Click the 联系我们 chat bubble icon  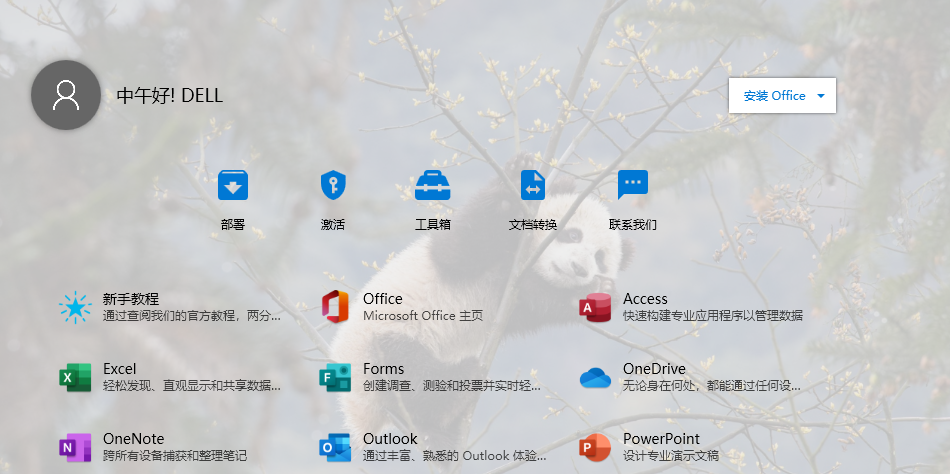tap(633, 185)
